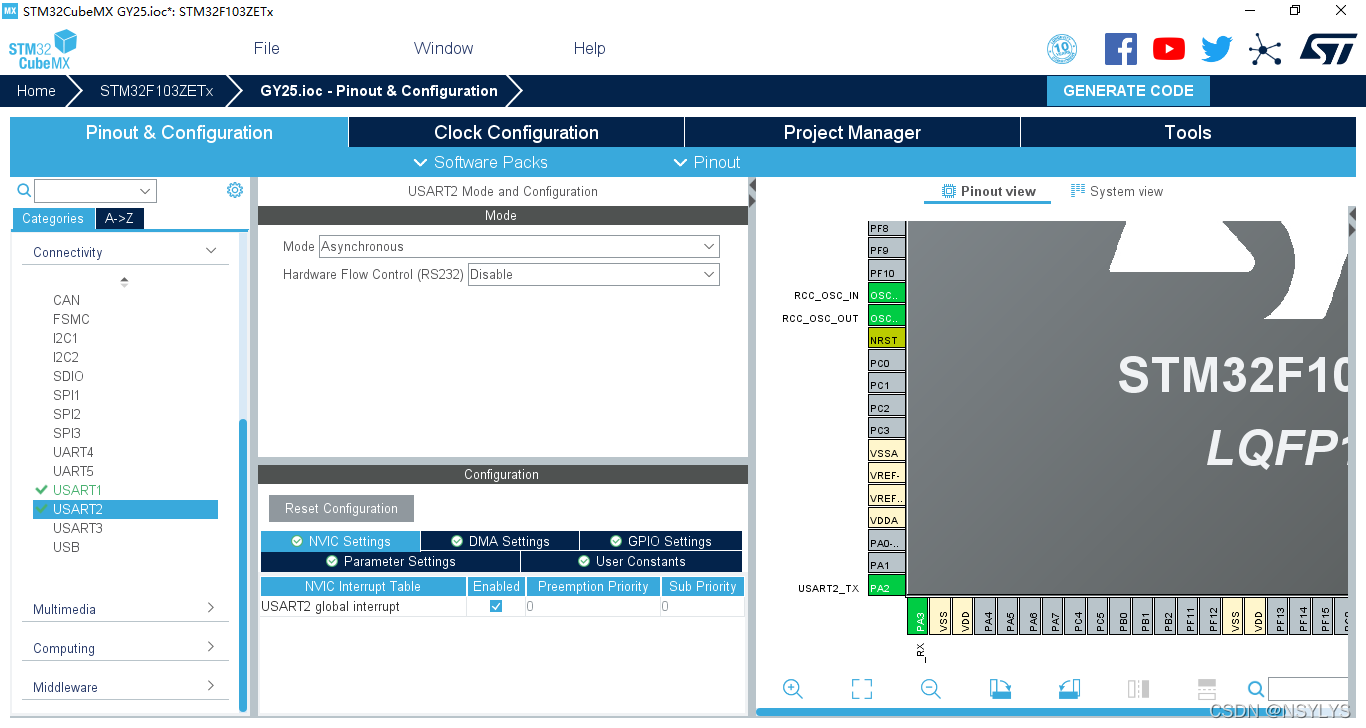Click the search magnifier in categories panel
The height and width of the screenshot is (728, 1366).
click(x=24, y=190)
